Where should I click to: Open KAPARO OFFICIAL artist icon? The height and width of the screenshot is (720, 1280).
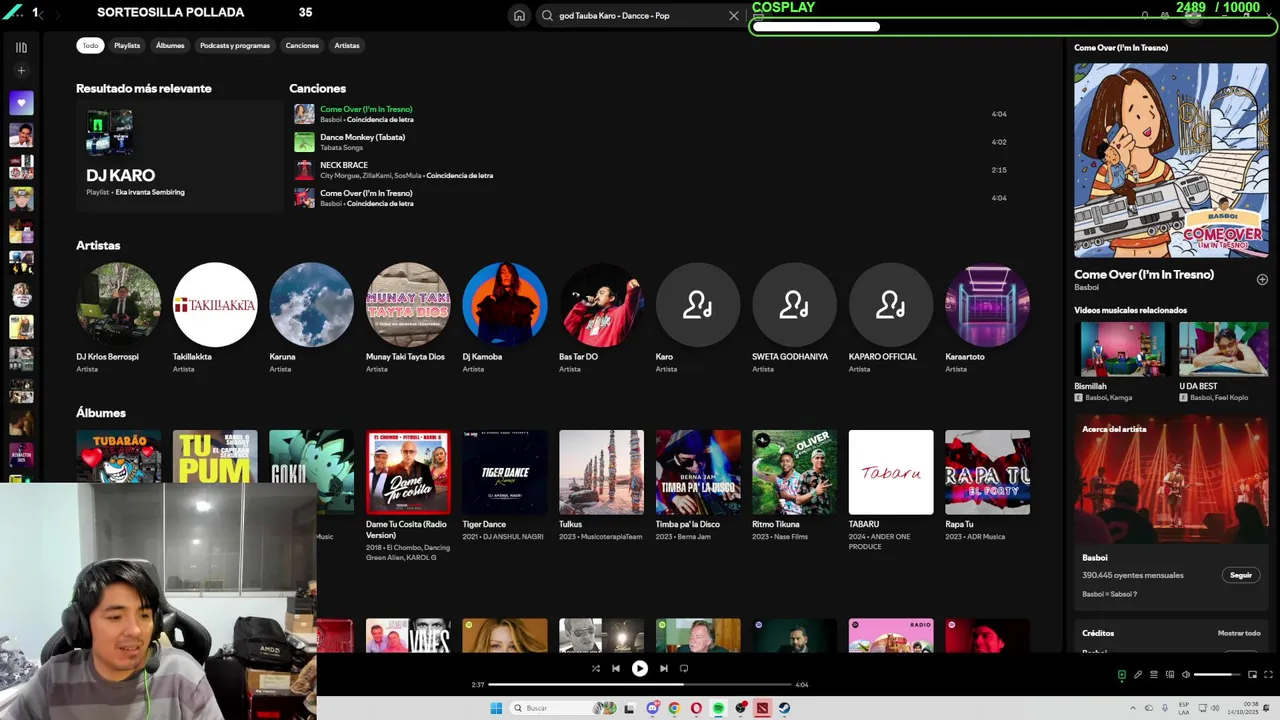[891, 305]
